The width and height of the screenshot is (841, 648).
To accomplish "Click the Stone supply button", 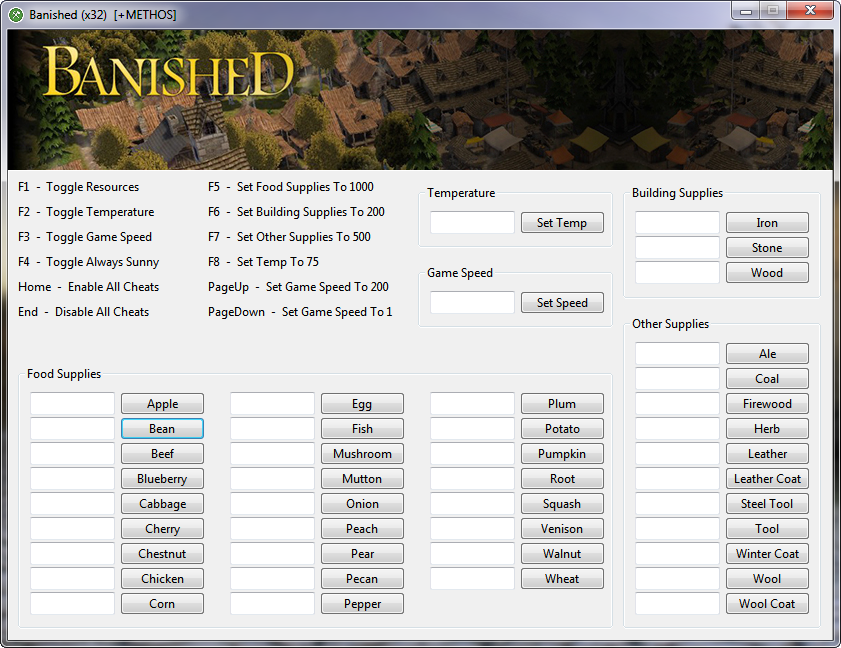I will [767, 248].
